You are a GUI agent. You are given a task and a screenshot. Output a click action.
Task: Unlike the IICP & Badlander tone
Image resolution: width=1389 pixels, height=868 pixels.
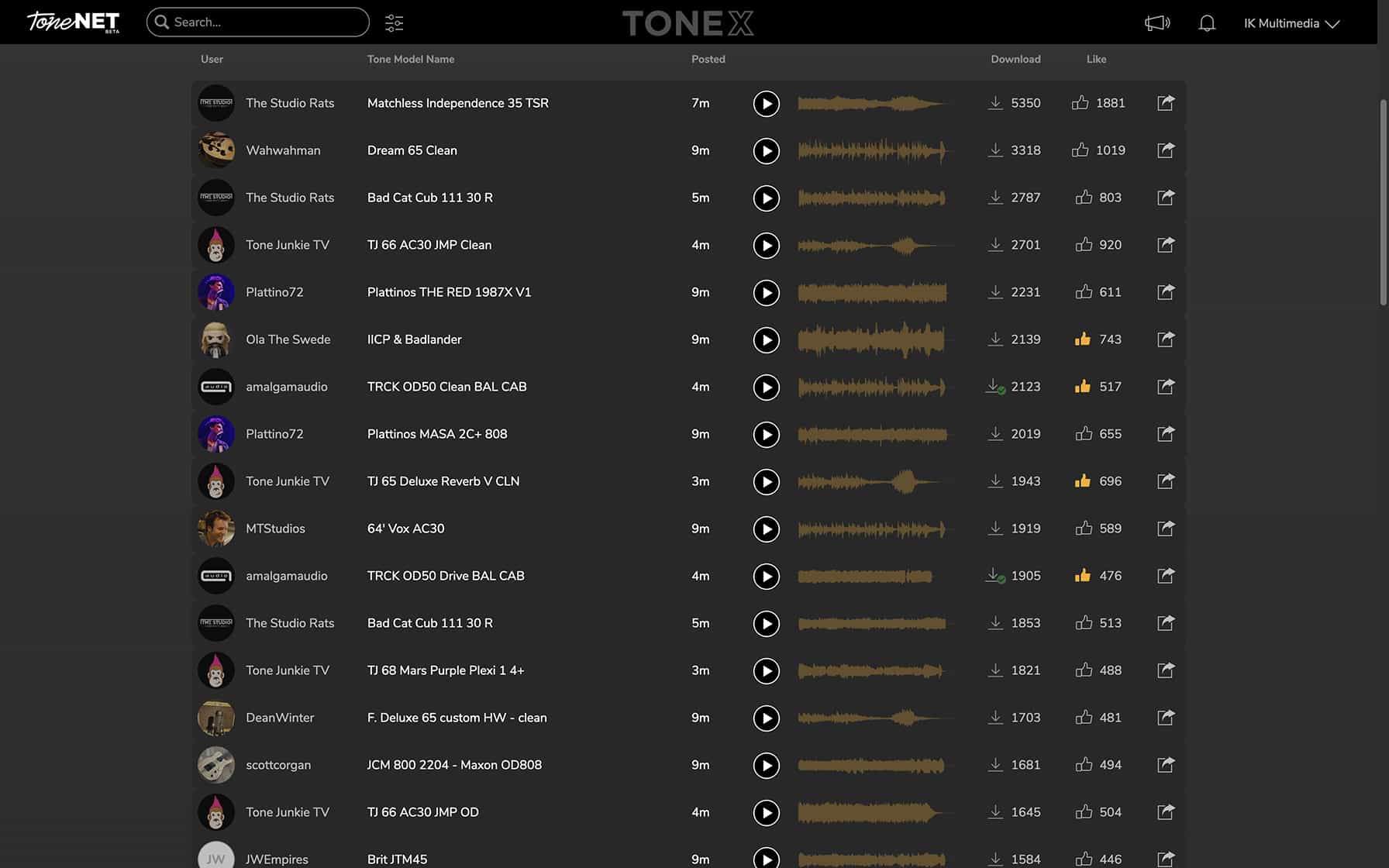[x=1083, y=339]
